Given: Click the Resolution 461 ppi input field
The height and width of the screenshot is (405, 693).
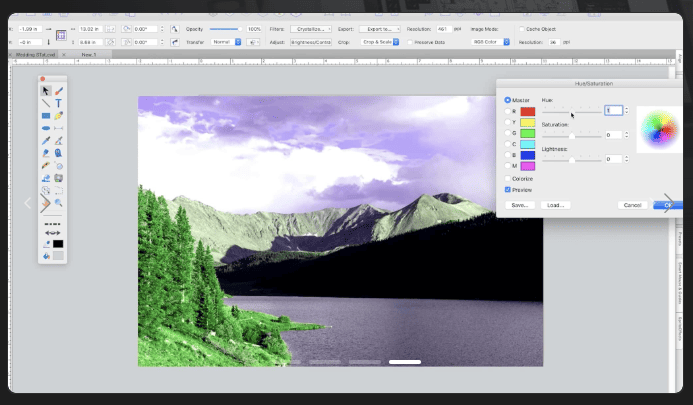Looking at the screenshot, I should [x=443, y=29].
